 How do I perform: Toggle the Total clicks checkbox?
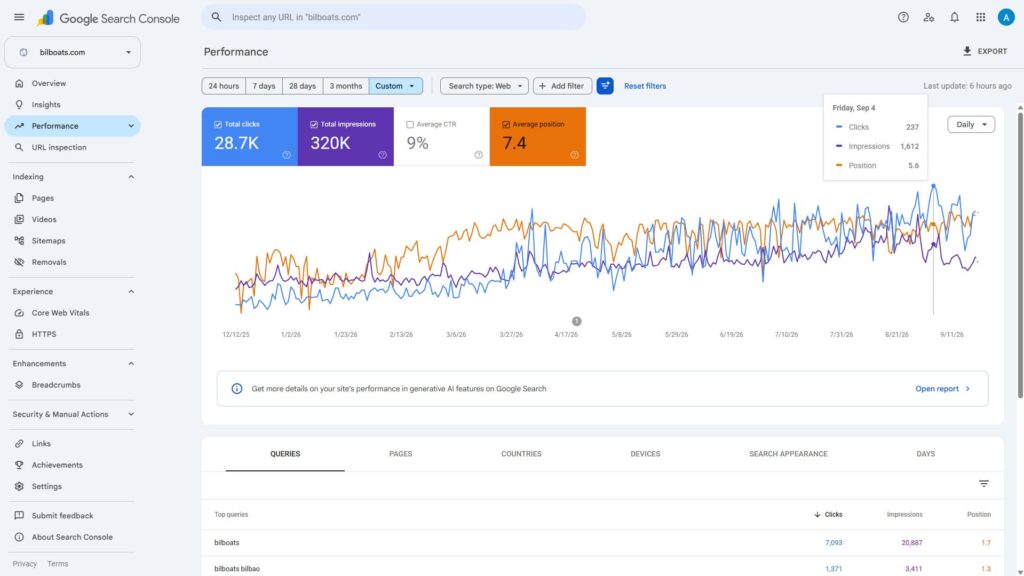(217, 124)
